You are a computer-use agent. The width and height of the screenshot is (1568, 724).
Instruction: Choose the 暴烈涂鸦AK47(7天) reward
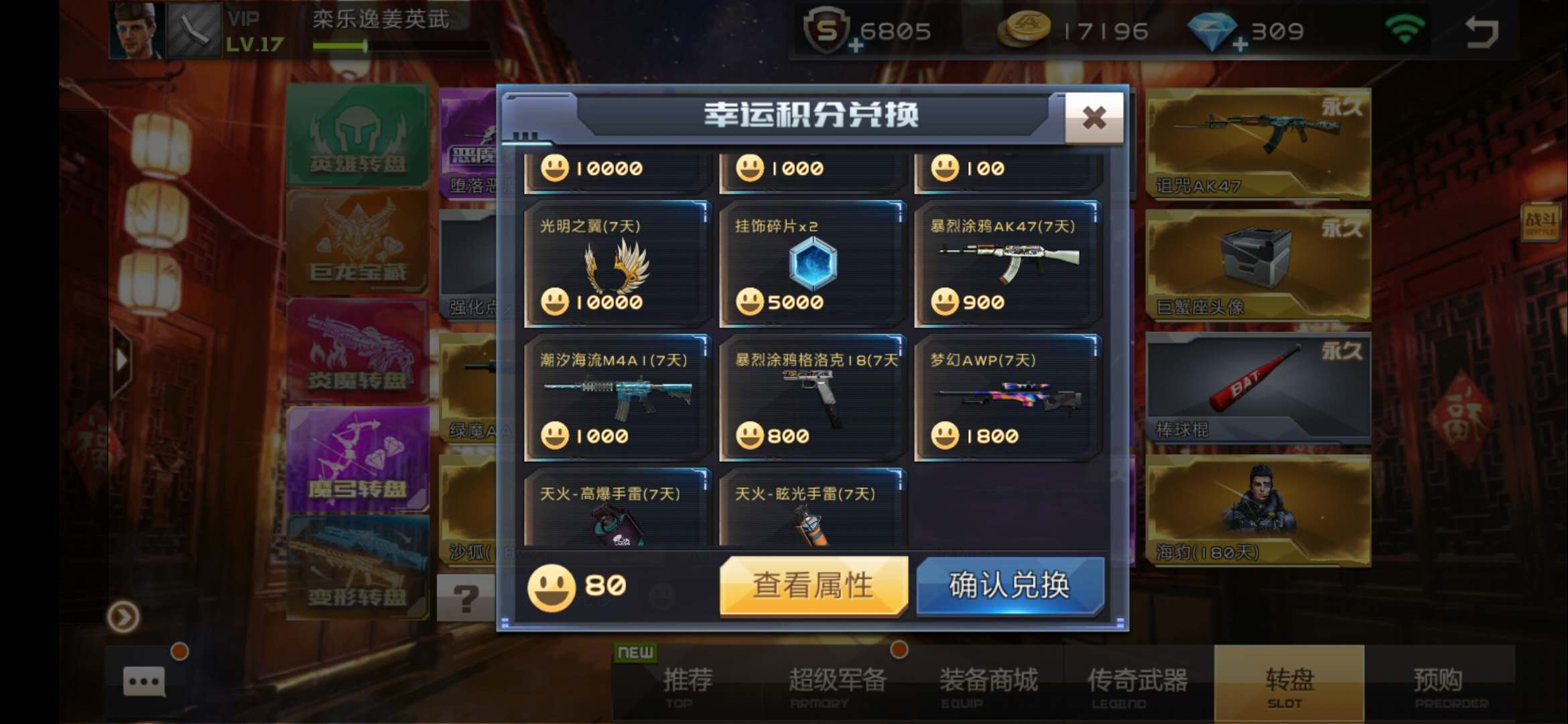(1007, 264)
